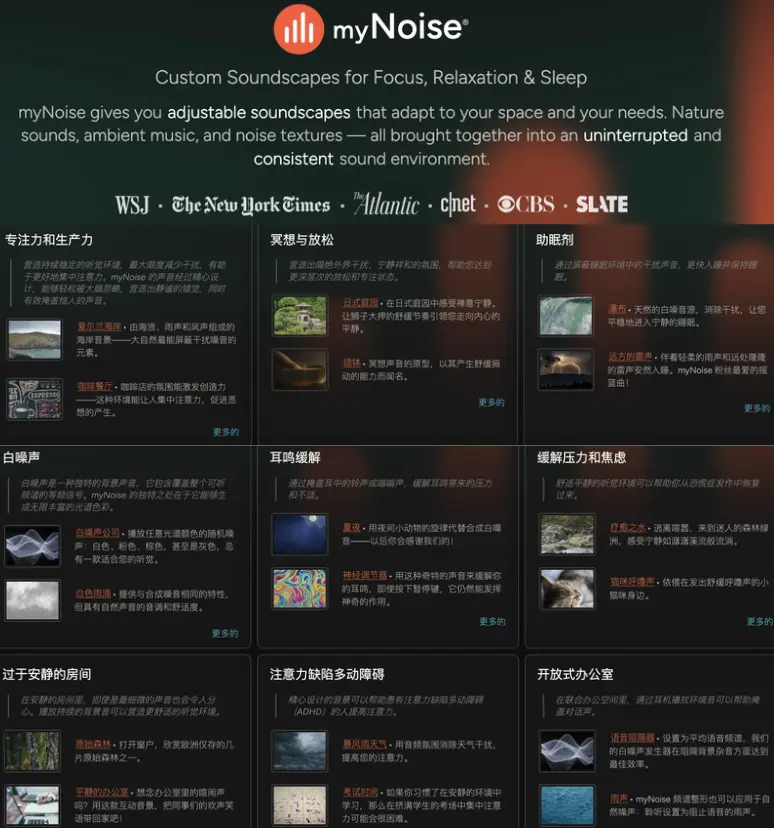Open the primeval forest thumbnail for 原始森林
The width and height of the screenshot is (774, 828).
(33, 751)
